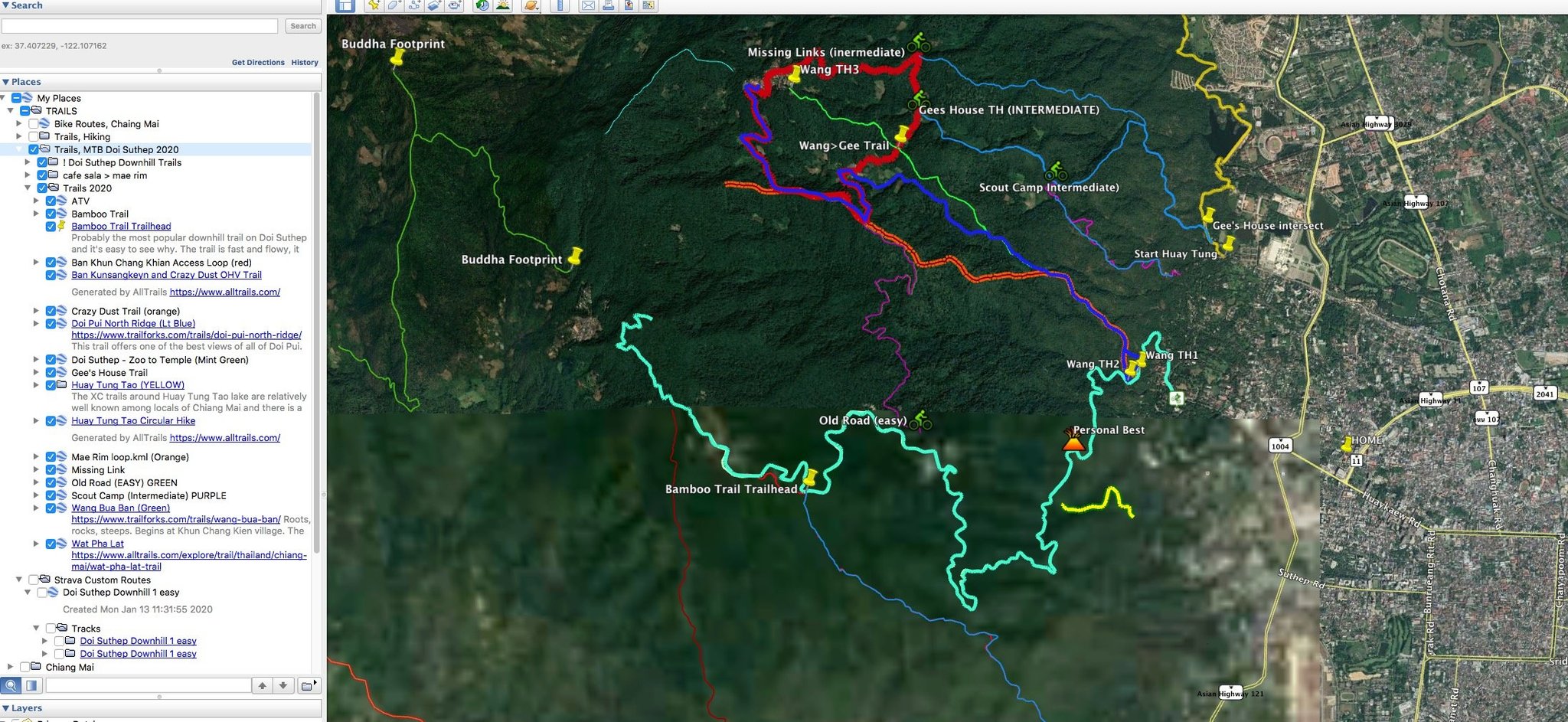
Task: Uncheck the Bamboo Trail checkbox
Action: pos(51,214)
